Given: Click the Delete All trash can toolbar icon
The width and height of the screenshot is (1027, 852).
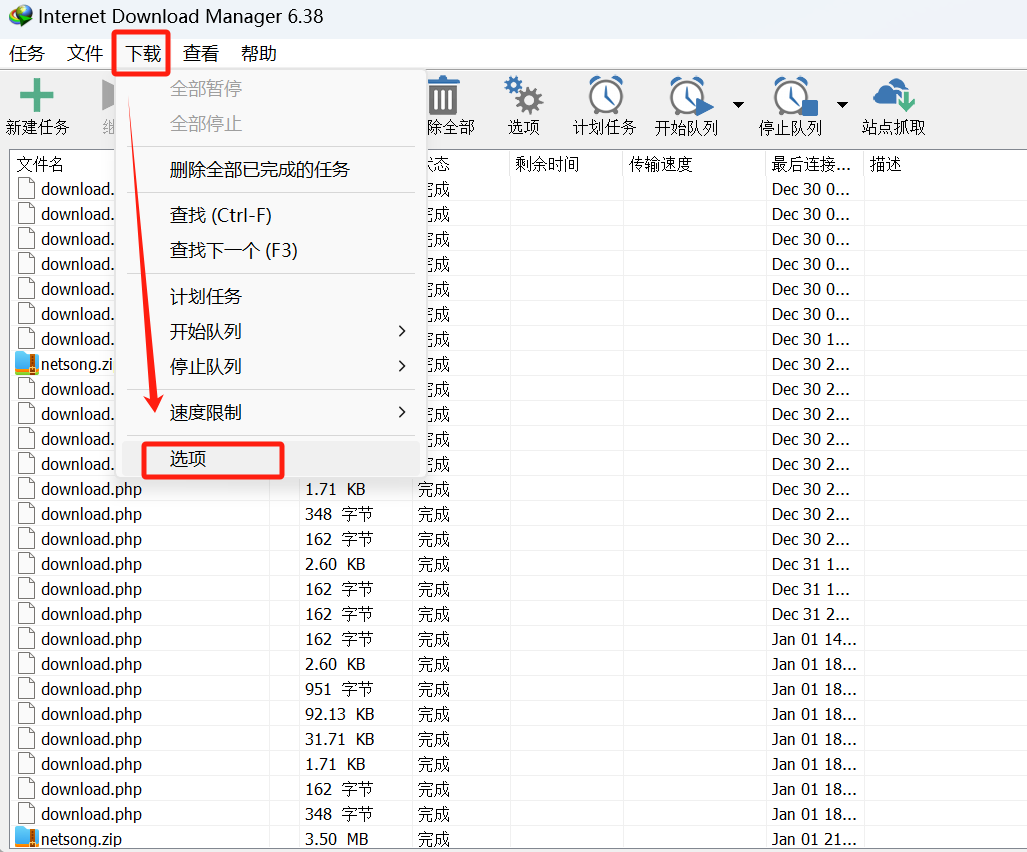Looking at the screenshot, I should coord(443,96).
